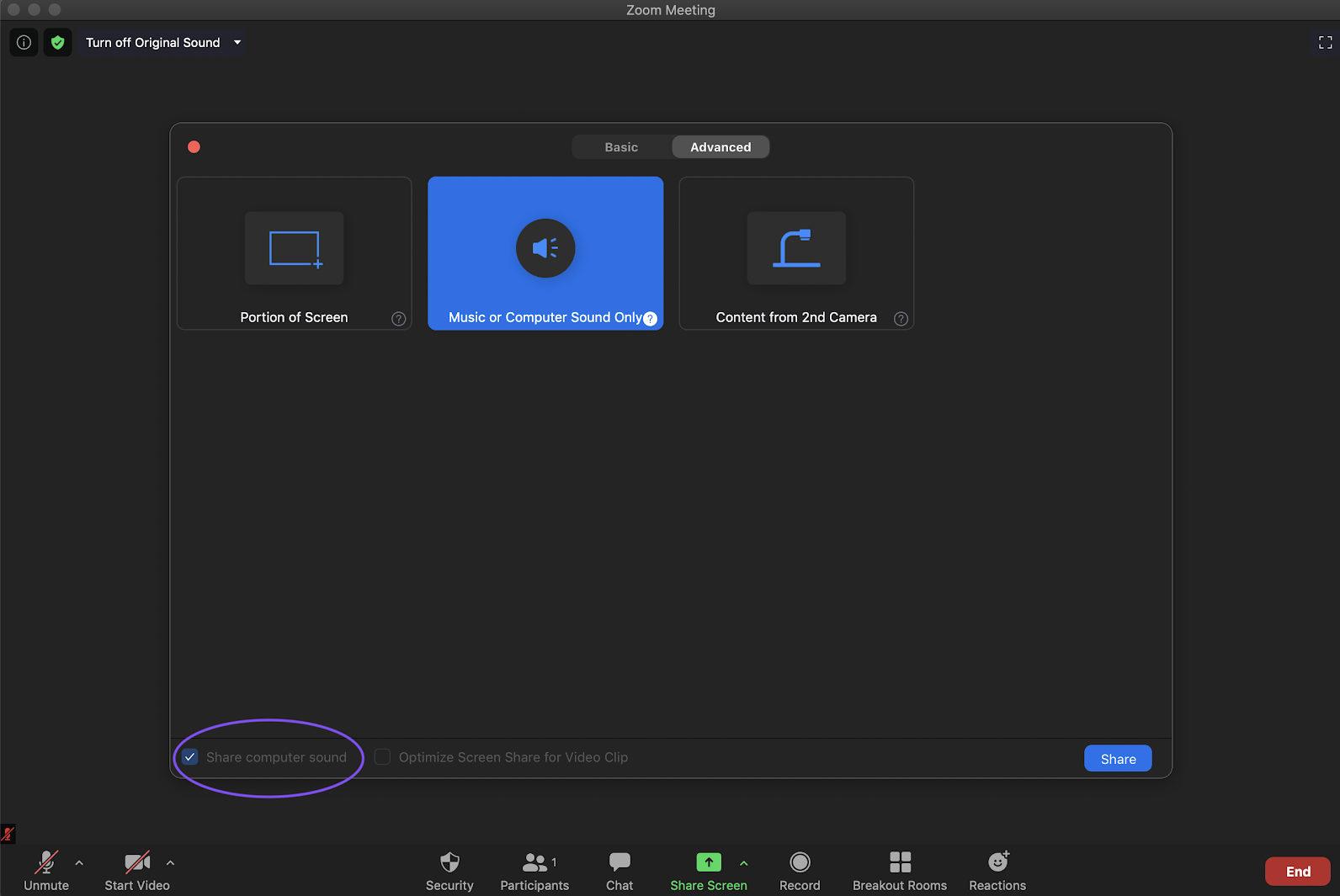This screenshot has height=896, width=1340.
Task: Open Breakout Rooms
Action: pyautogui.click(x=900, y=871)
